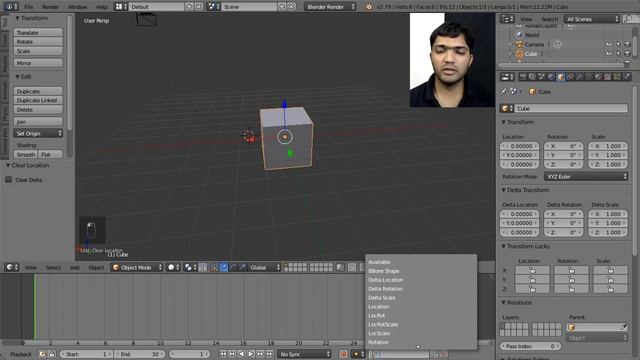Open the Scene properties tab icon
Screen dimensions: 640x360
[x=542, y=77]
